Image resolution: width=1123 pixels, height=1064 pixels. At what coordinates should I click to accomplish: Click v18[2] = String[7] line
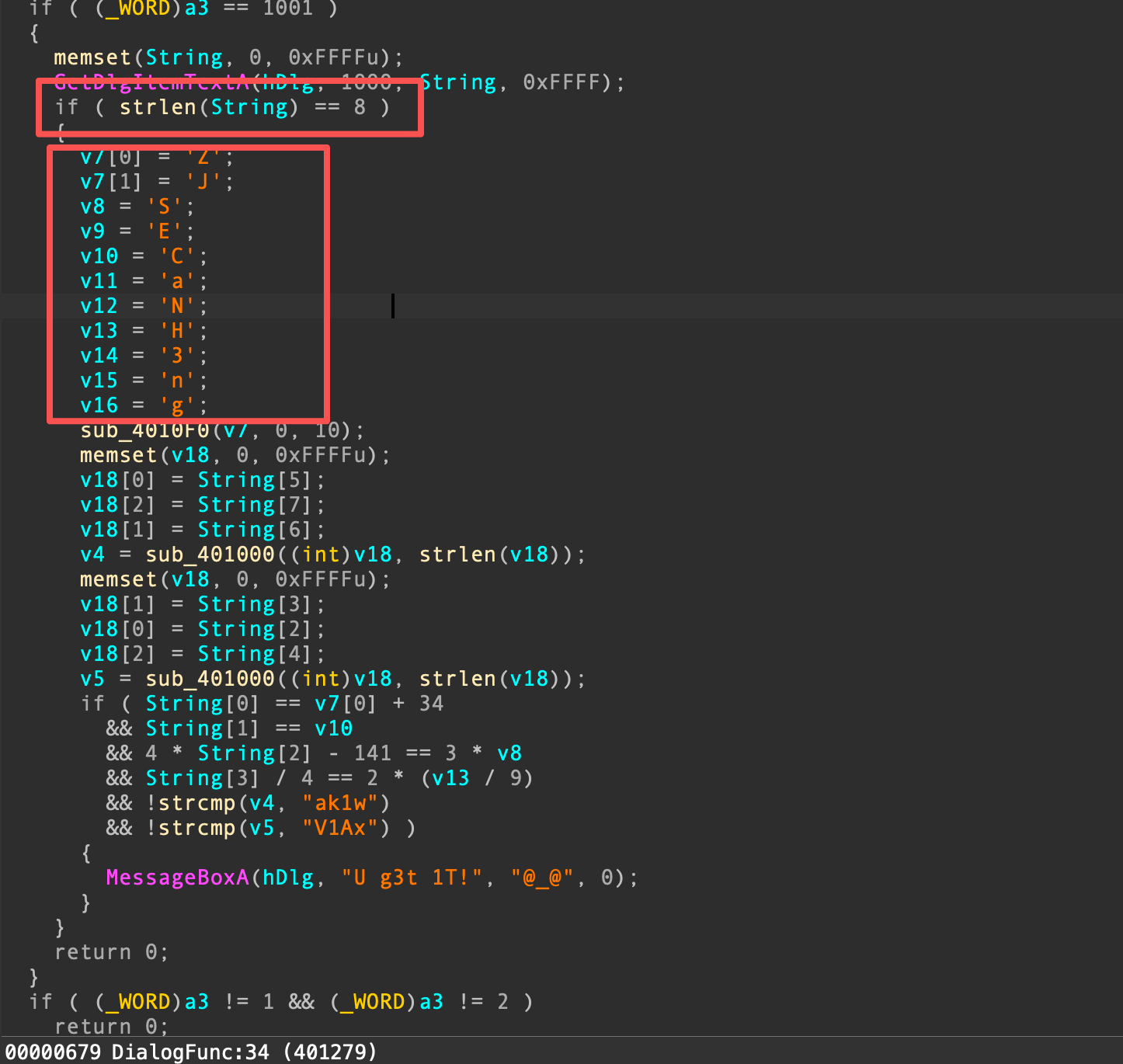pyautogui.click(x=202, y=505)
